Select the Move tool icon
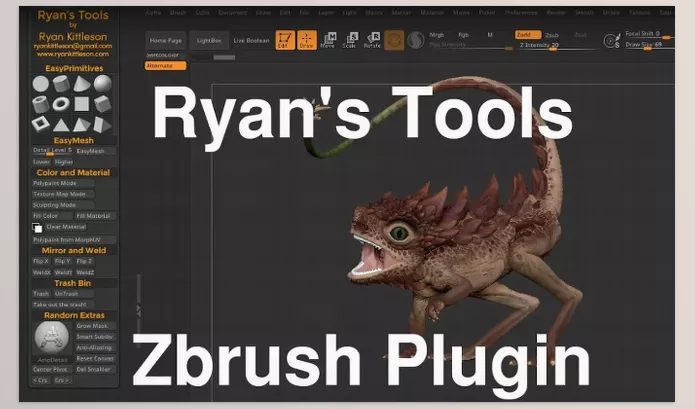The image size is (695, 409). click(x=328, y=40)
